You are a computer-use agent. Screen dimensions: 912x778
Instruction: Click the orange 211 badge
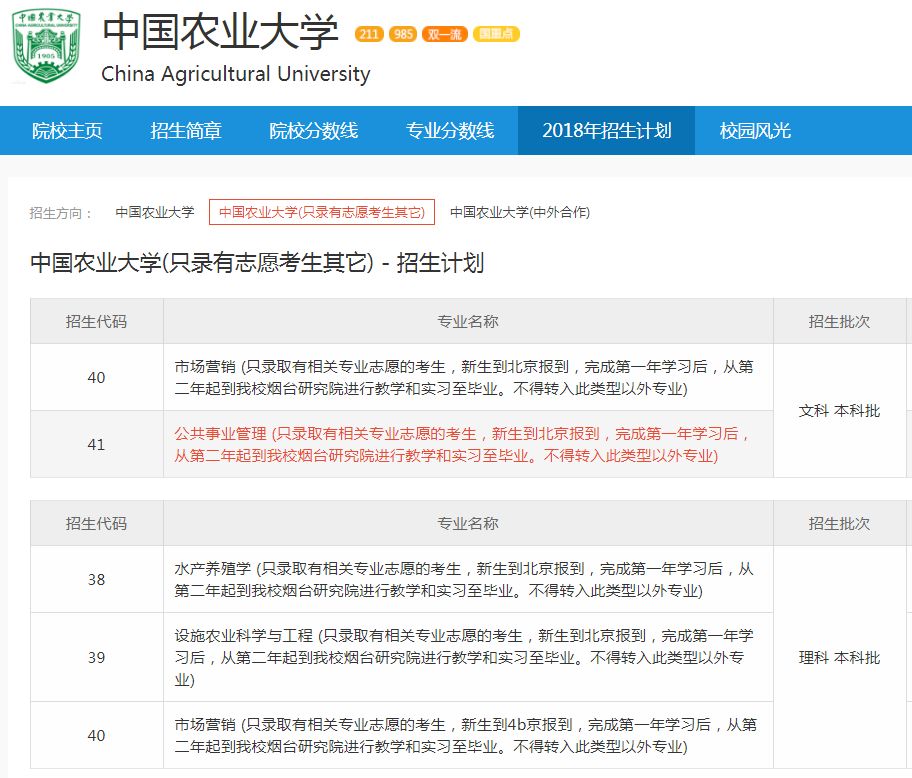pos(369,34)
